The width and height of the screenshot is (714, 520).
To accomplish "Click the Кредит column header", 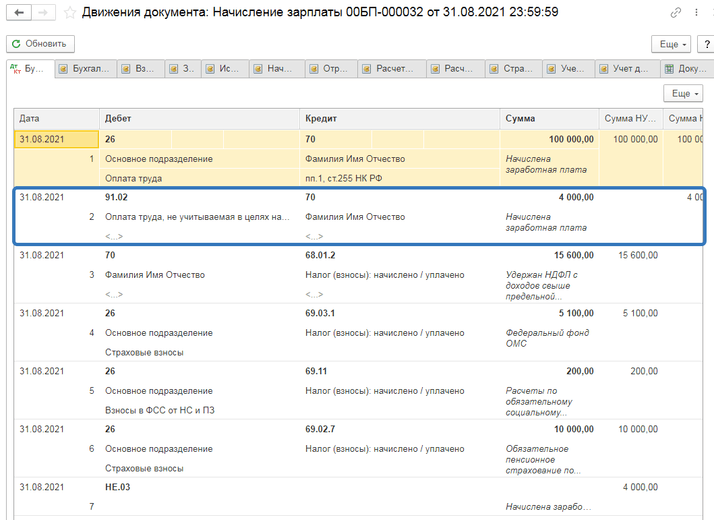I will pos(400,118).
